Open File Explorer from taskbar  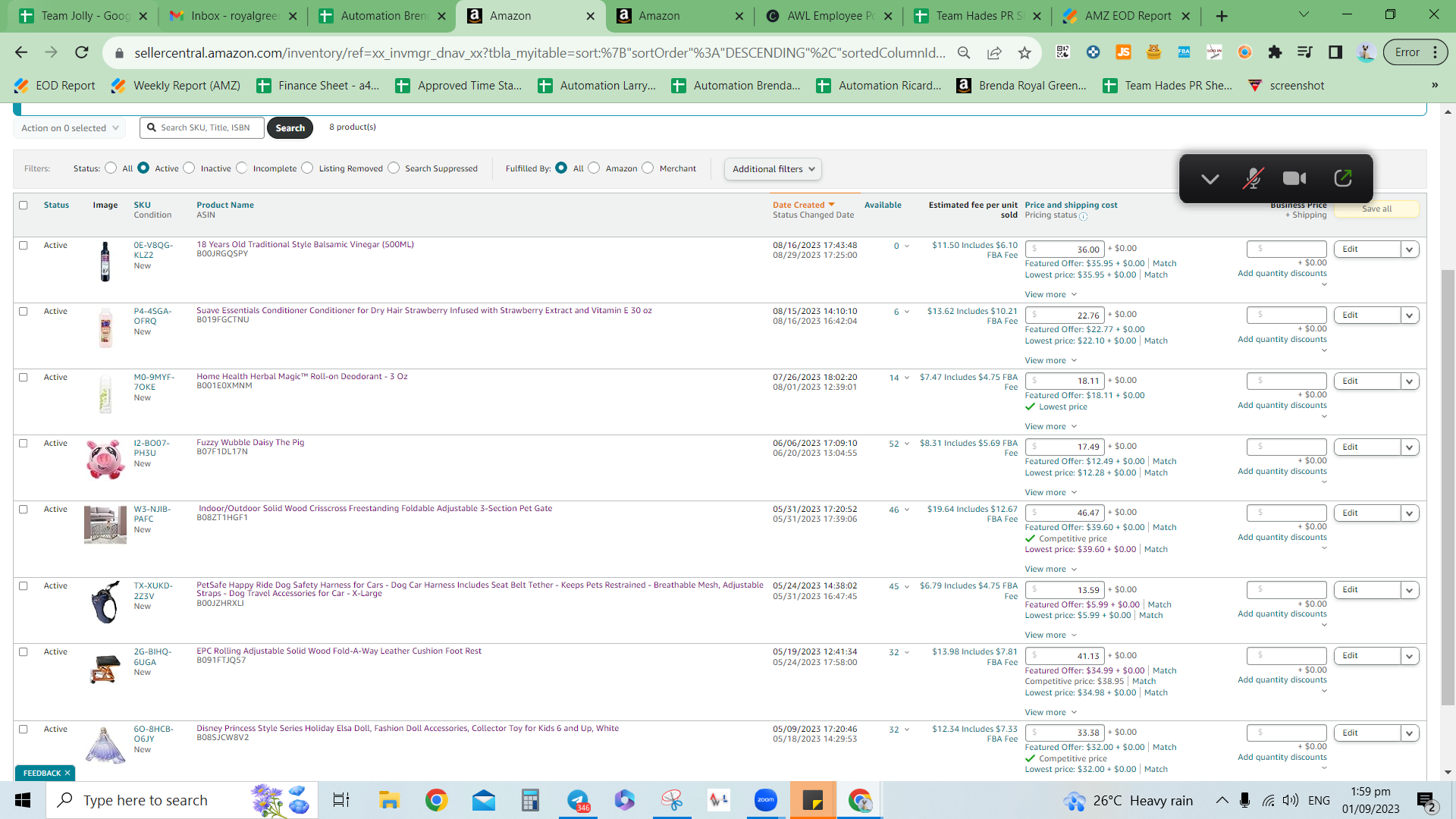click(389, 800)
